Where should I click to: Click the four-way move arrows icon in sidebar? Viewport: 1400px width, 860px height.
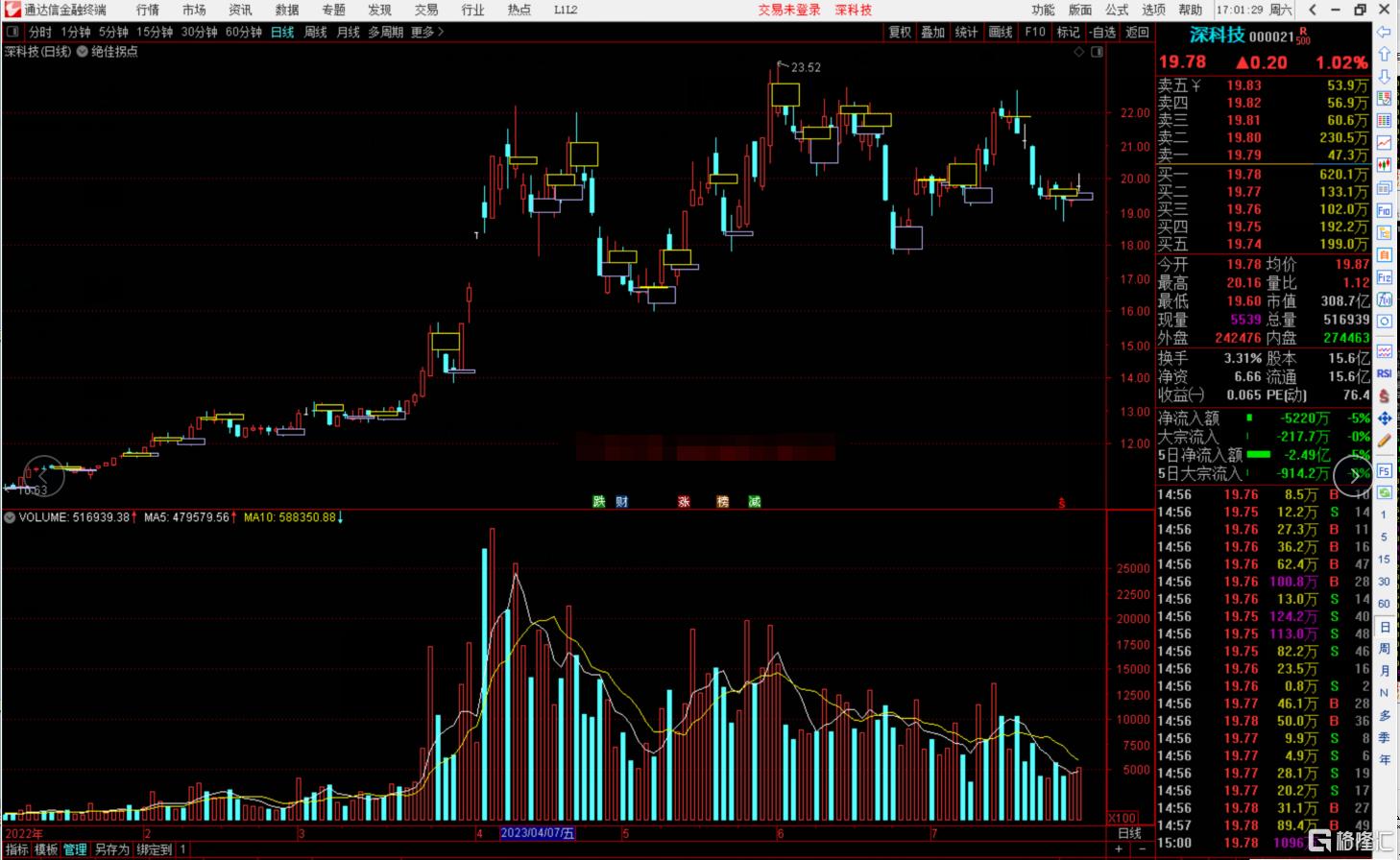(1384, 418)
